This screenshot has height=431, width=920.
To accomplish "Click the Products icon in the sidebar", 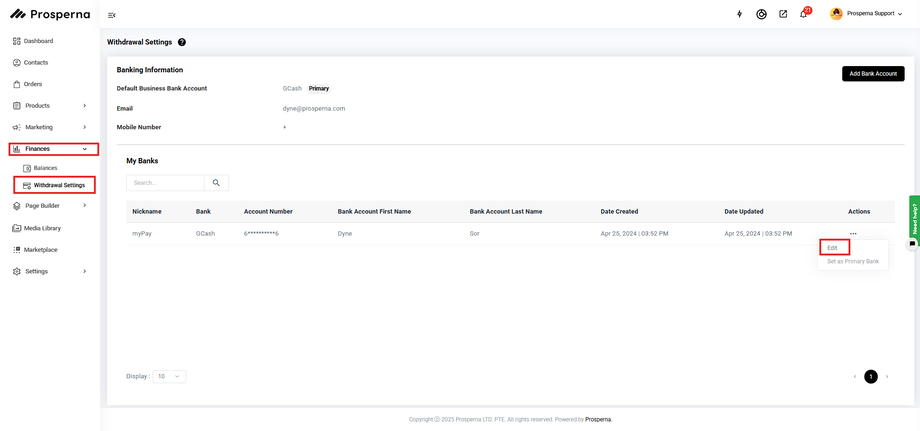I will (16, 106).
